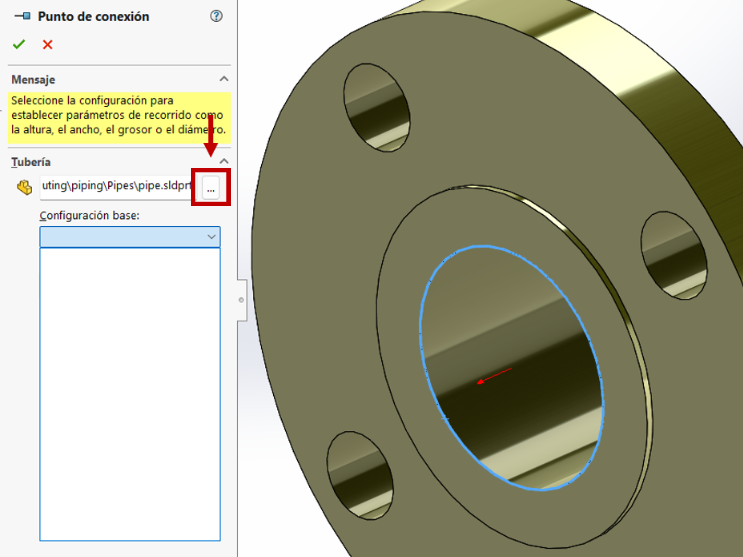Click the pipe file path field
This screenshot has height=557, width=743.
pos(117,186)
